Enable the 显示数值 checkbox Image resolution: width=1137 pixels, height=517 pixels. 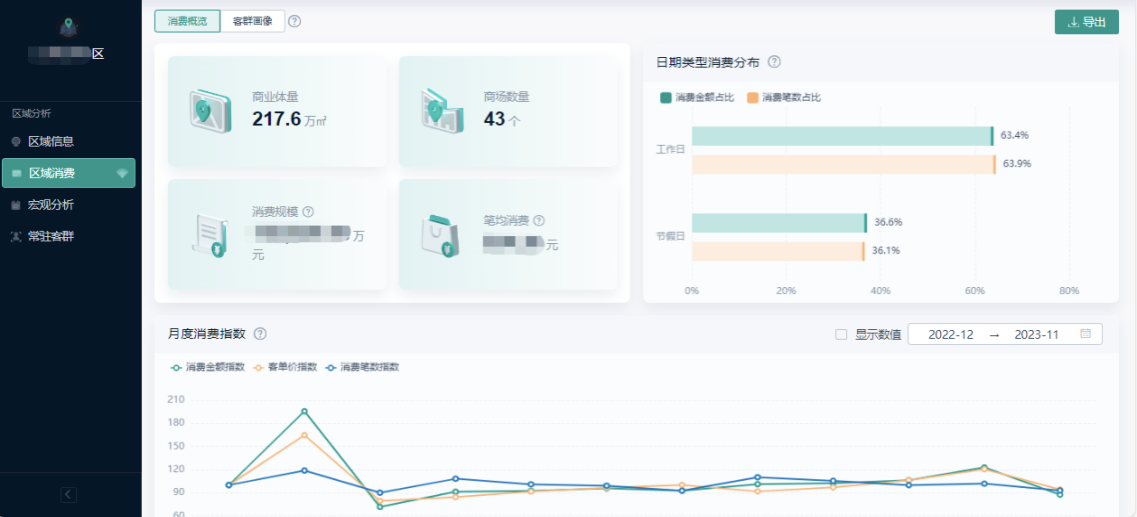coord(841,335)
